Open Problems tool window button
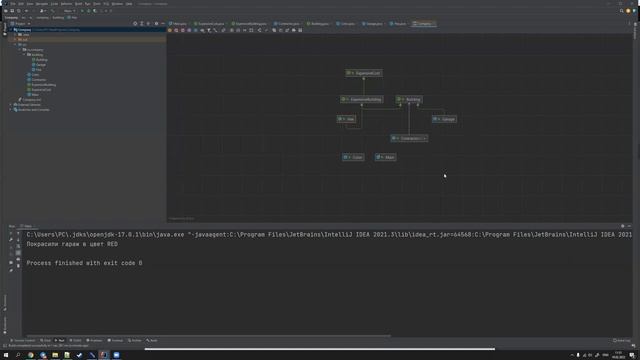 (94, 340)
